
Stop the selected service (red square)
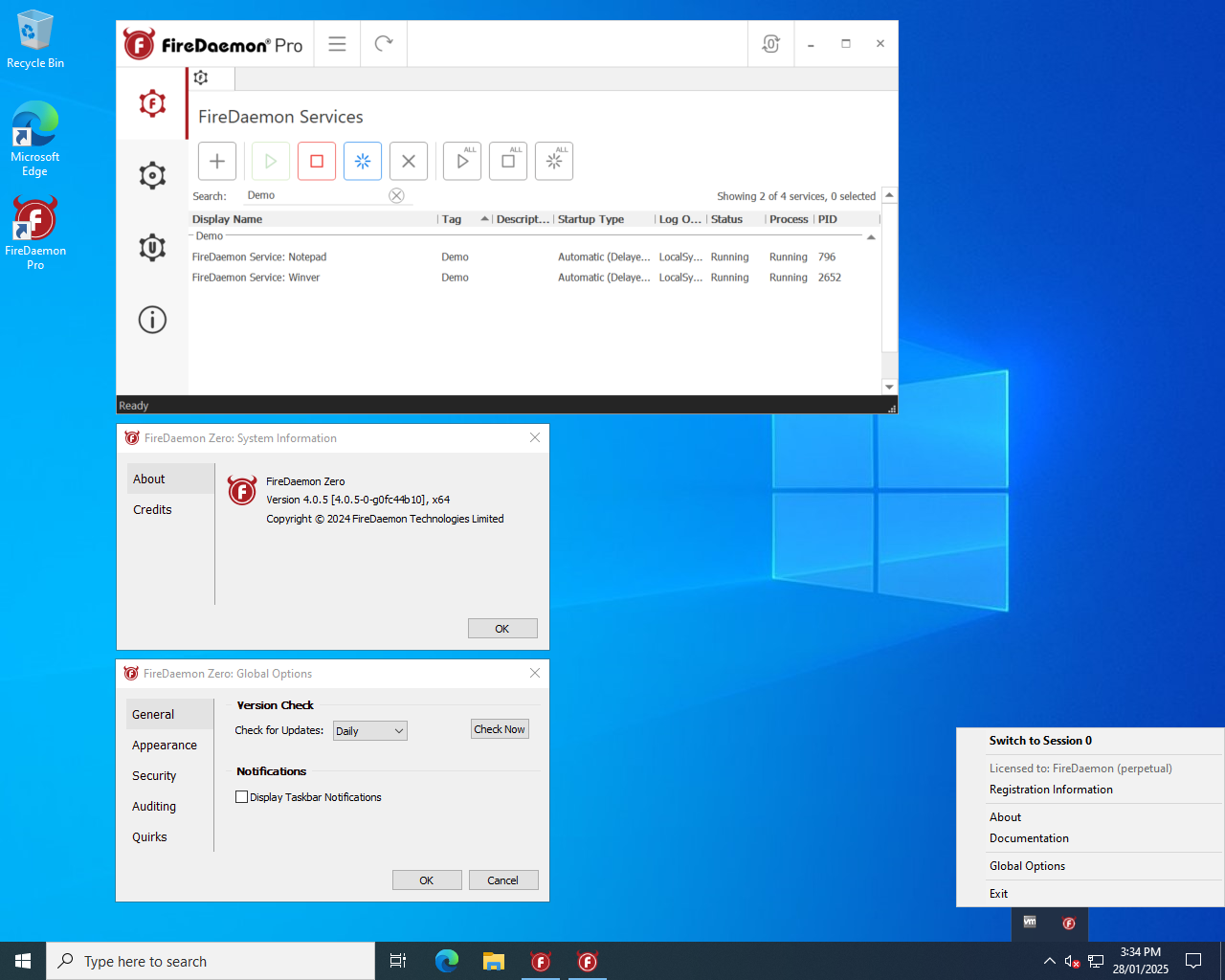point(317,161)
